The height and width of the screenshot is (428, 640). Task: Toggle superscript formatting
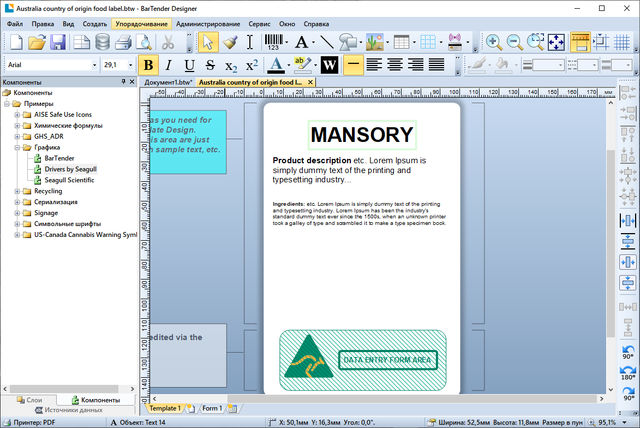point(252,65)
